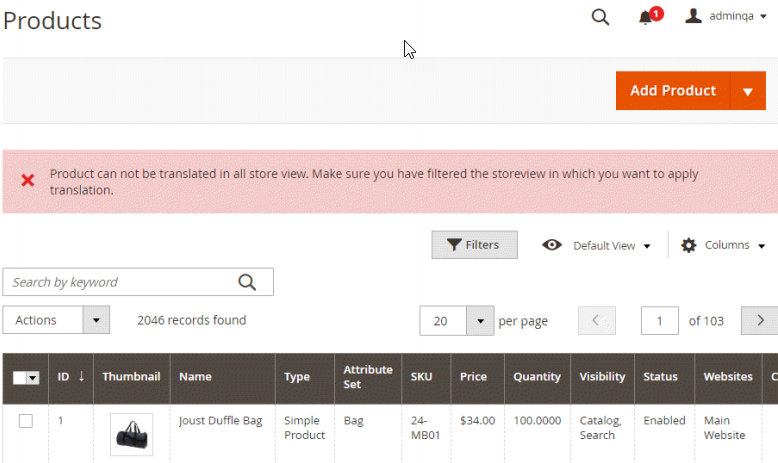Screen dimensions: 778x463
Task: Open the notifications bell icon
Action: pyautogui.click(x=646, y=17)
